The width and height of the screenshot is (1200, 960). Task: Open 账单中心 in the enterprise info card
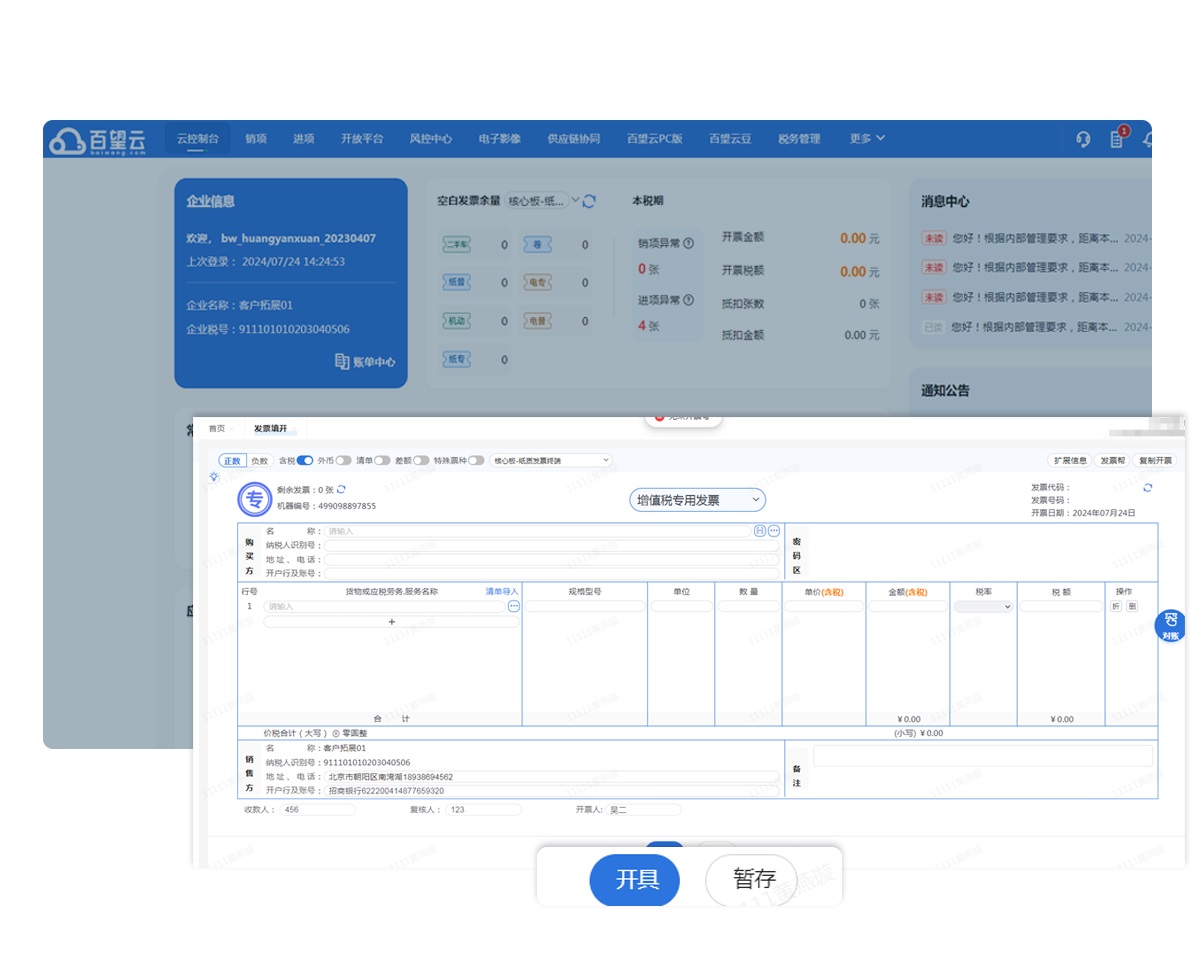tap(365, 362)
